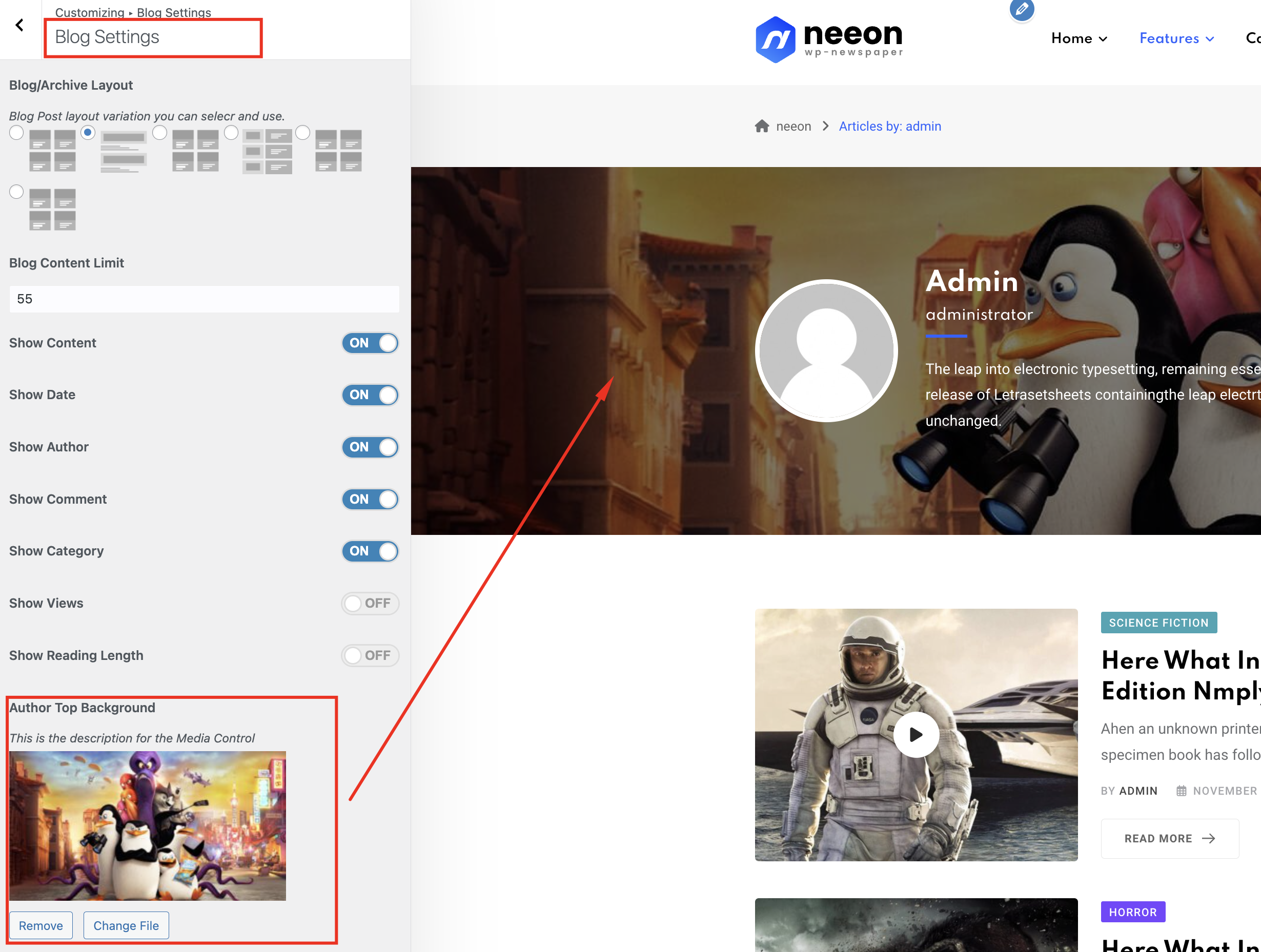Click the neeon hexagon logo
This screenshot has height=952, width=1261.
pyautogui.click(x=775, y=39)
